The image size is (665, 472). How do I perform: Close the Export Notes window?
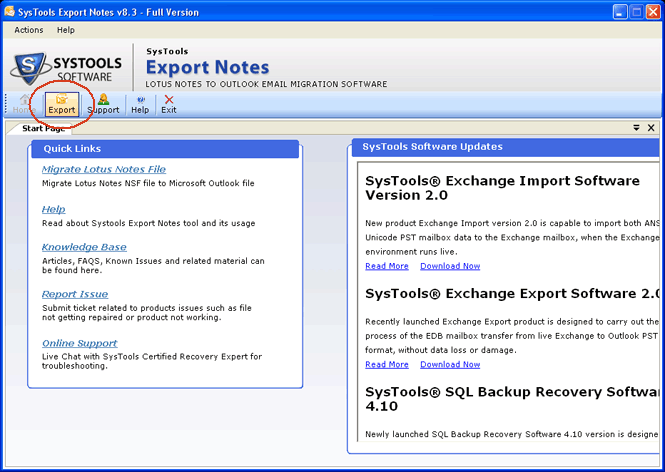click(x=653, y=12)
